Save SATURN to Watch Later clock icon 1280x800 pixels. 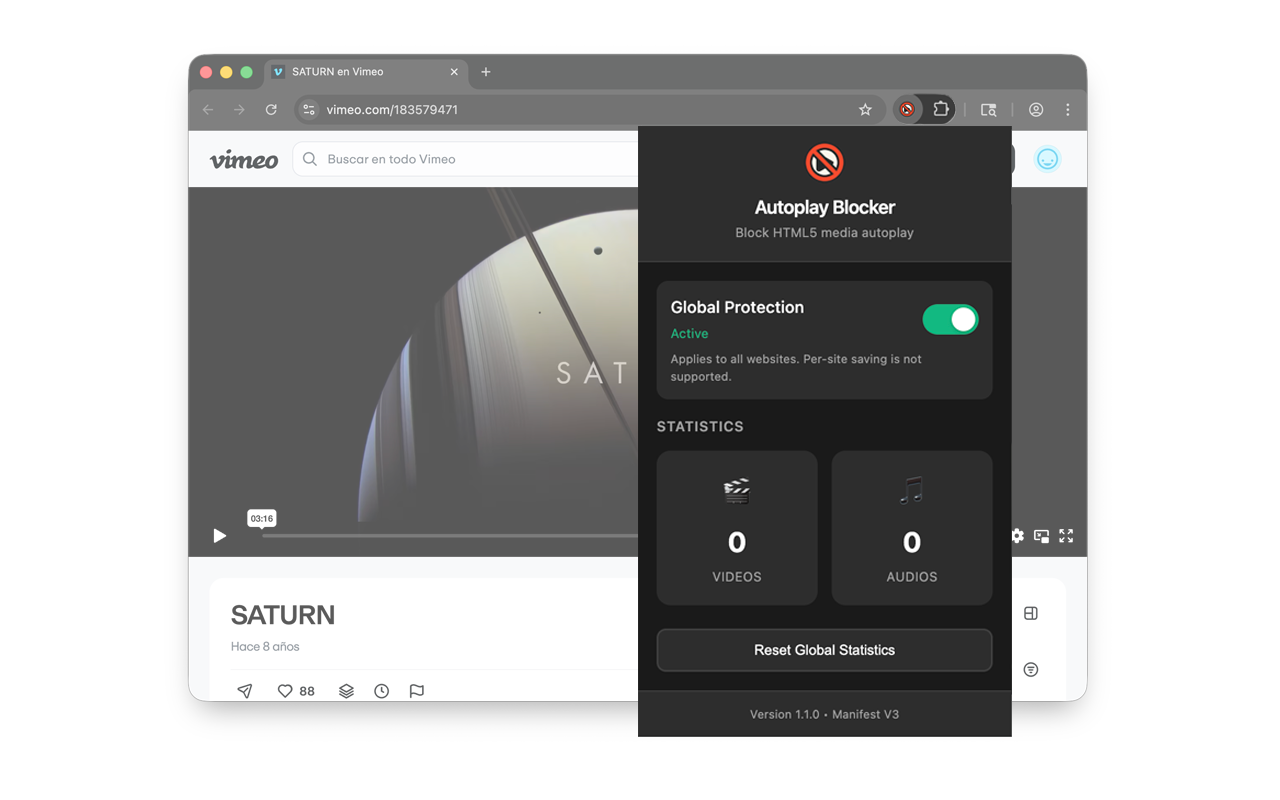click(381, 690)
